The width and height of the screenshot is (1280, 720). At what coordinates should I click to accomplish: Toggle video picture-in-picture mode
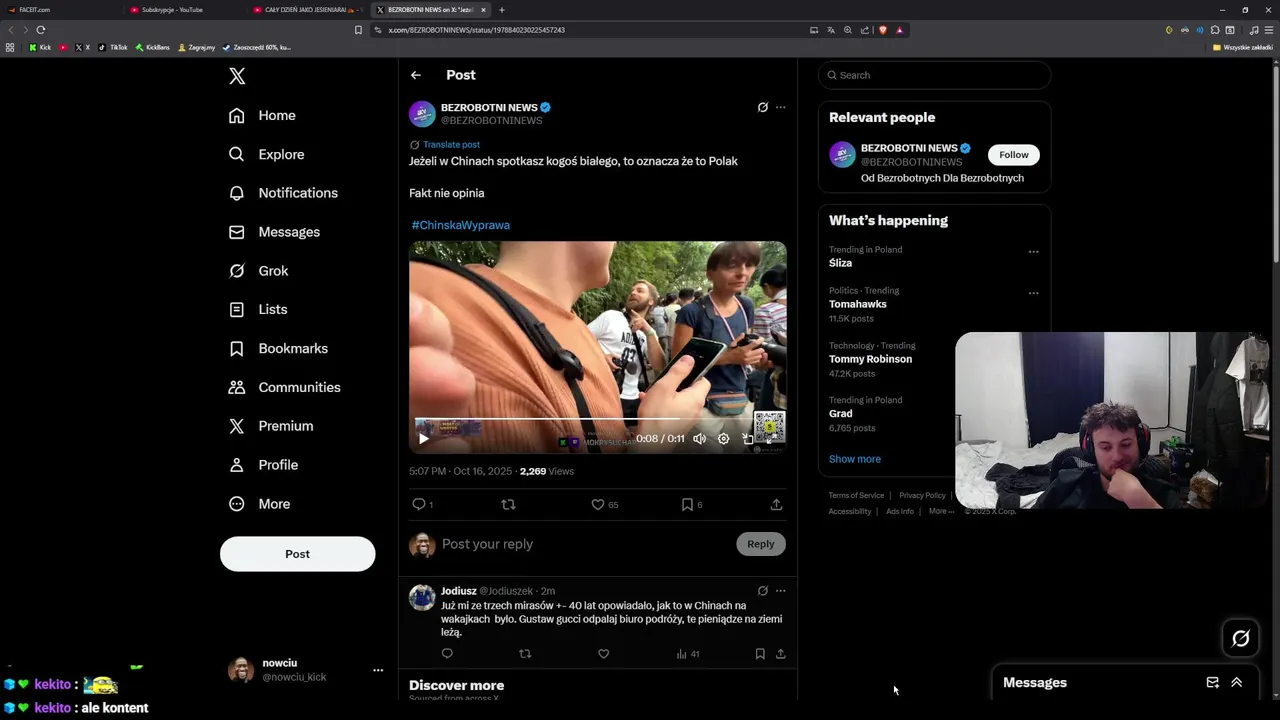(747, 438)
